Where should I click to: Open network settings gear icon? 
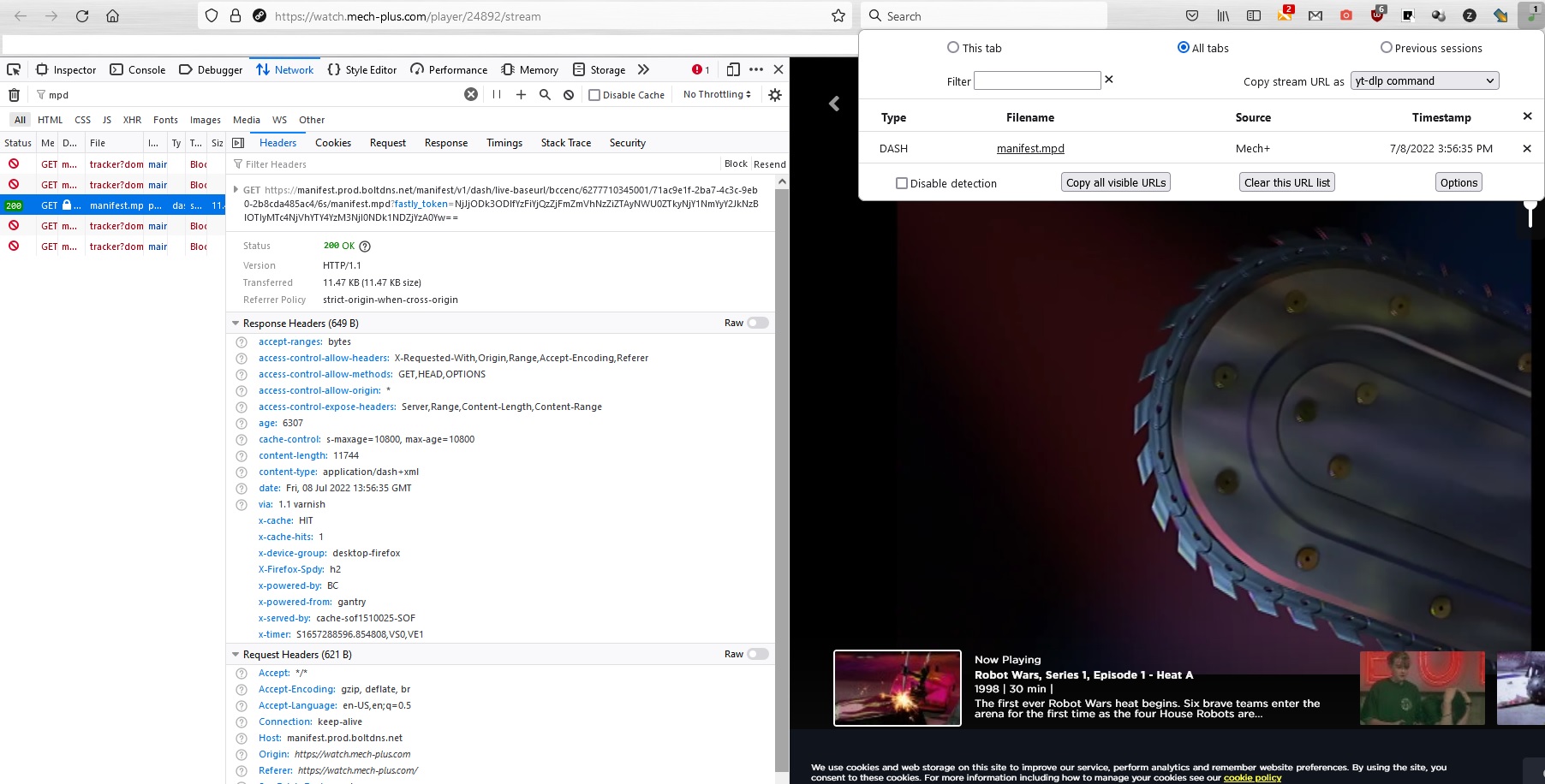[775, 95]
